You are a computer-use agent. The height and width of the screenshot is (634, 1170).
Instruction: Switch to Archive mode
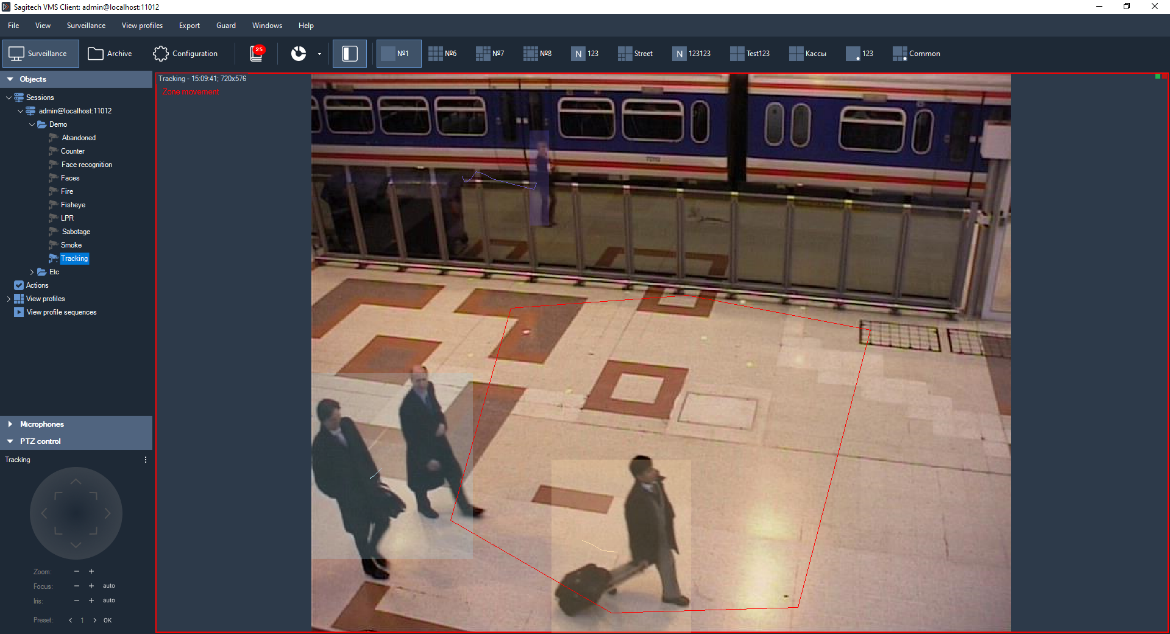click(109, 54)
